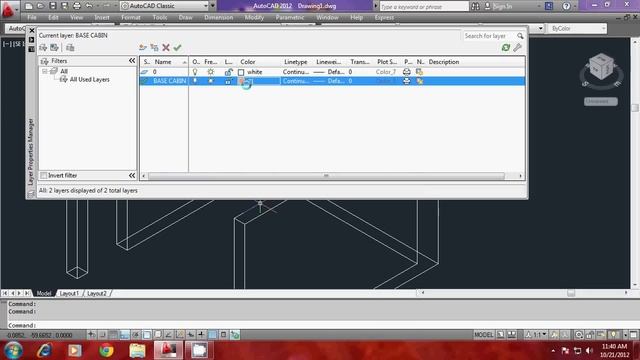Select layer 0 name
640x360 pixels.
pyautogui.click(x=155, y=72)
